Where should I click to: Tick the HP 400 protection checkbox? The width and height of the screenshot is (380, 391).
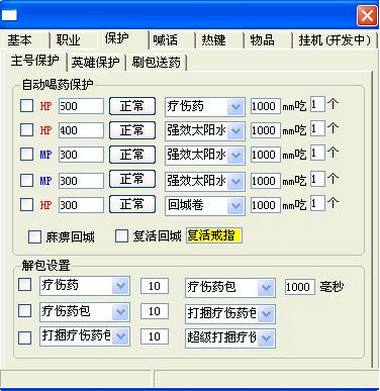[27, 130]
